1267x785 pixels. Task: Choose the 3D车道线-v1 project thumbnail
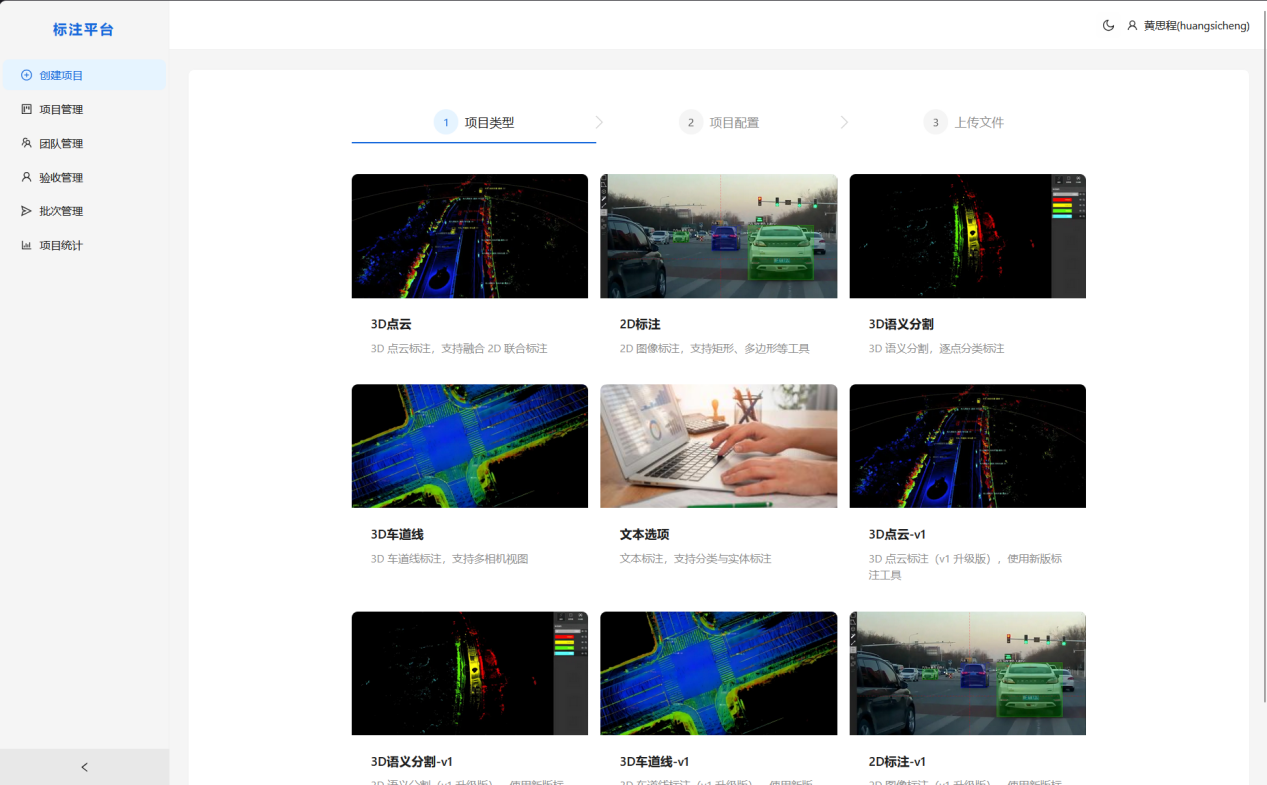coord(719,673)
